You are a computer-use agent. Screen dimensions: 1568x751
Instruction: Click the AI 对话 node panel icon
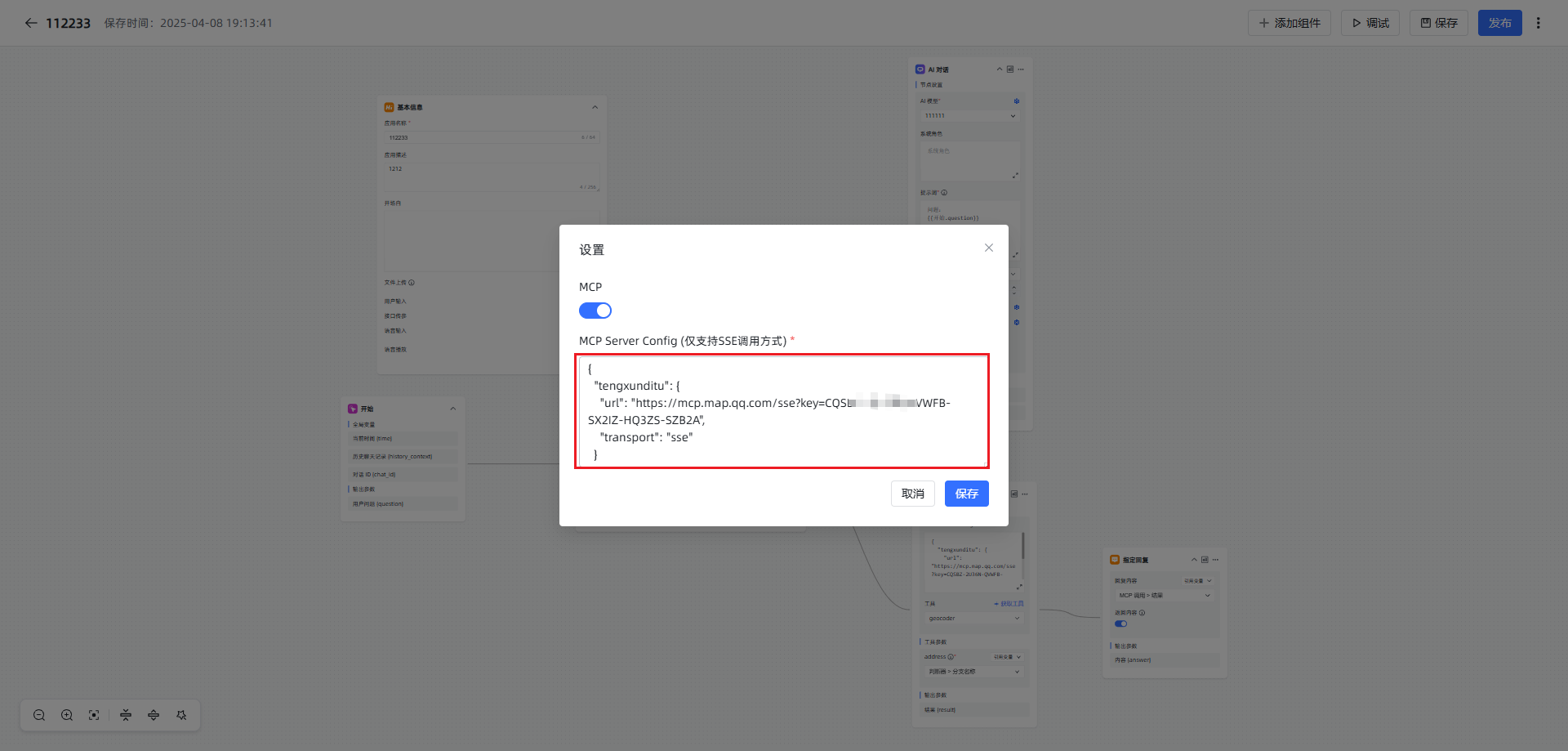(x=1010, y=69)
